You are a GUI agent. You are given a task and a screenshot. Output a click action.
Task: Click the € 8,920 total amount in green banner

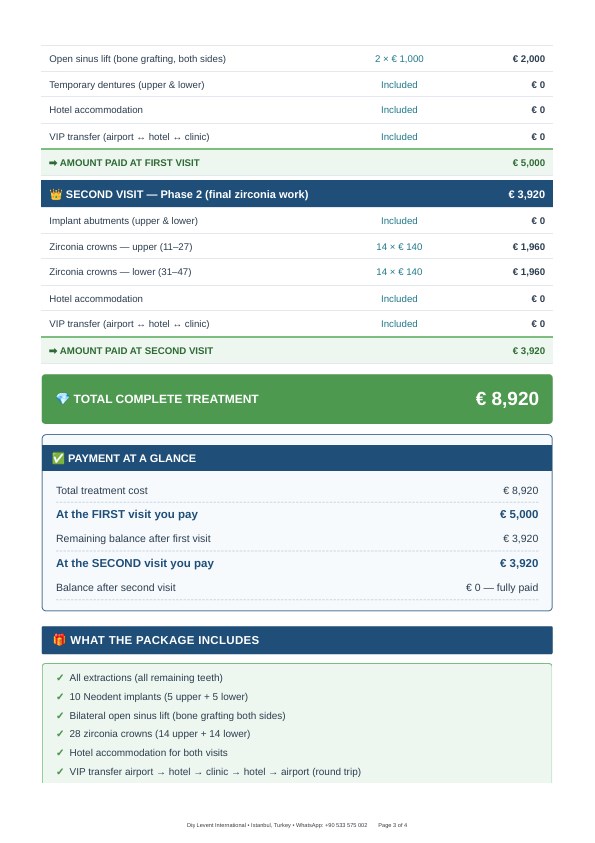[x=507, y=398]
